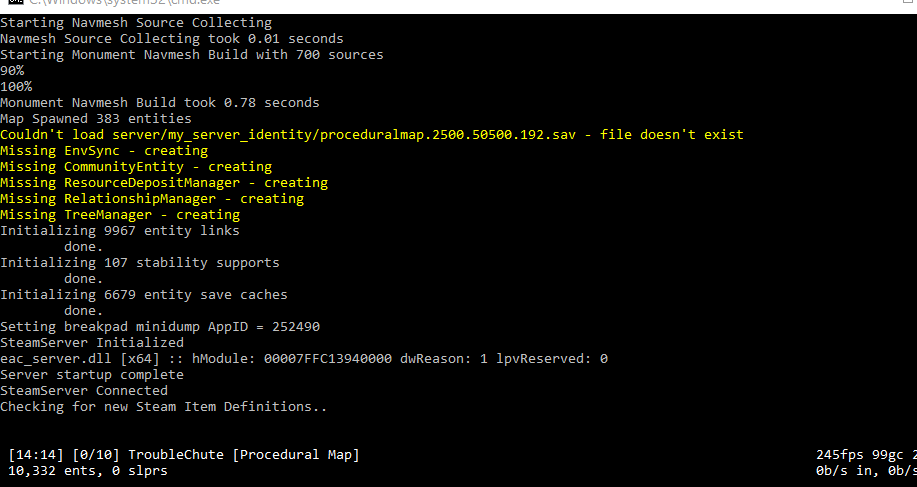The width and height of the screenshot is (917, 487).
Task: Click the 'Server startup complete' line
Action: 92,375
